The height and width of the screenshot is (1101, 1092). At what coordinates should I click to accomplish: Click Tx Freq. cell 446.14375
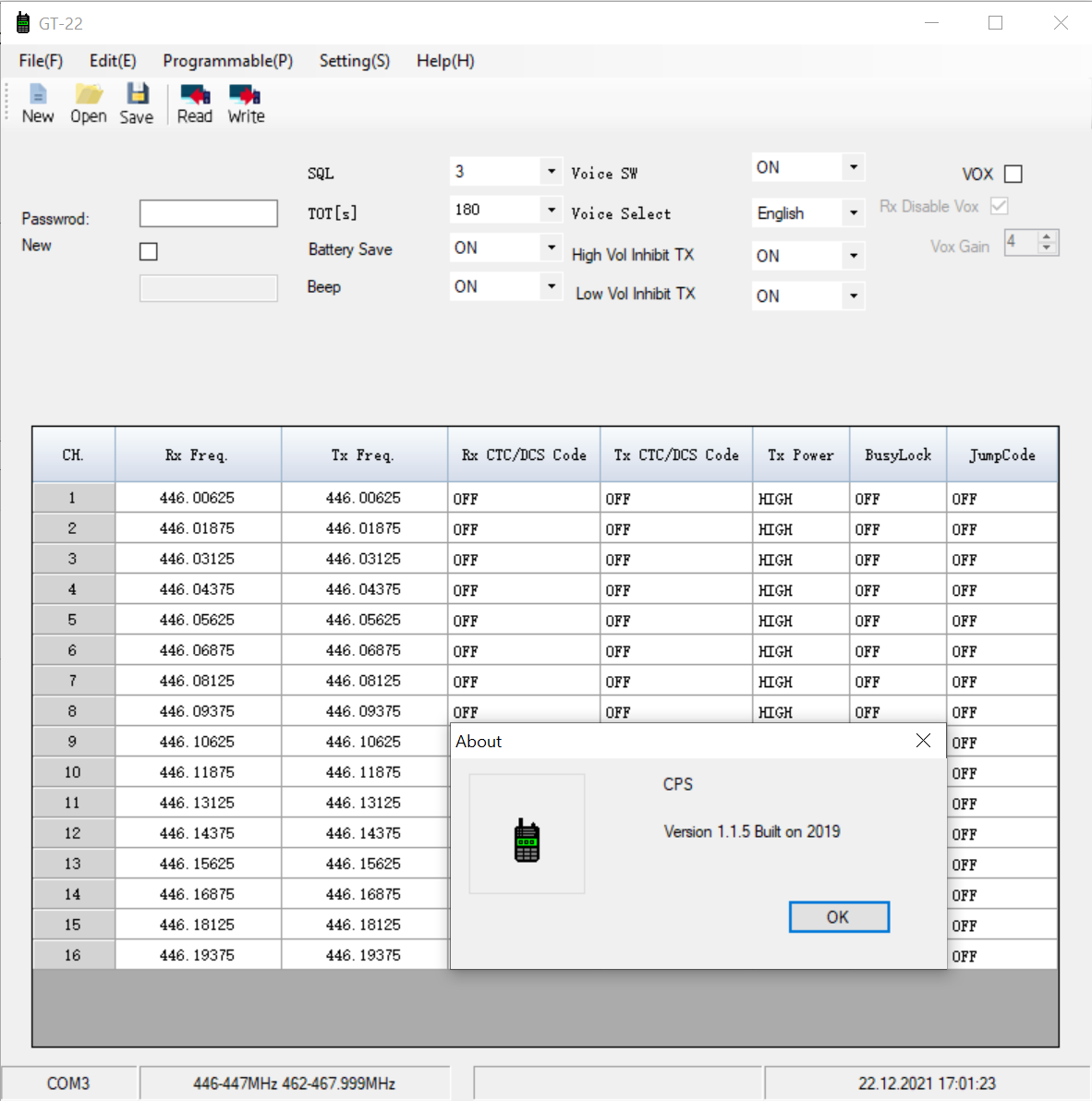(365, 833)
